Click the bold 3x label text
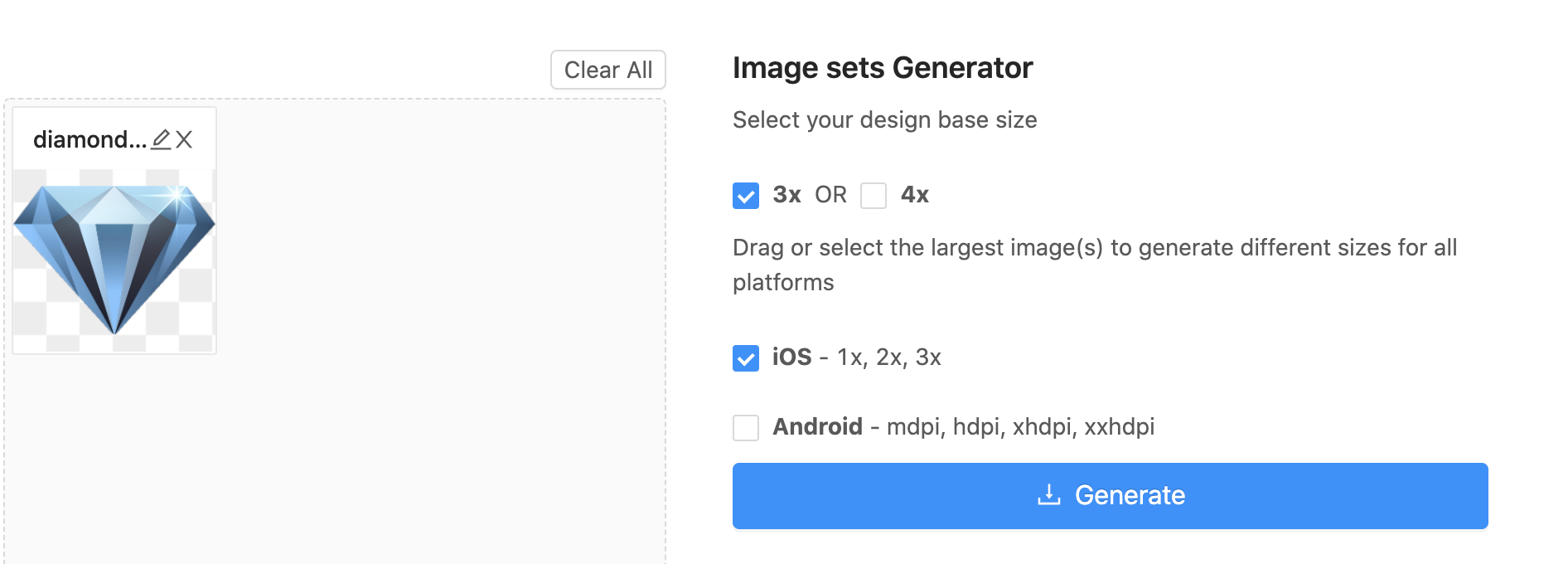The image size is (1568, 564). [x=786, y=195]
